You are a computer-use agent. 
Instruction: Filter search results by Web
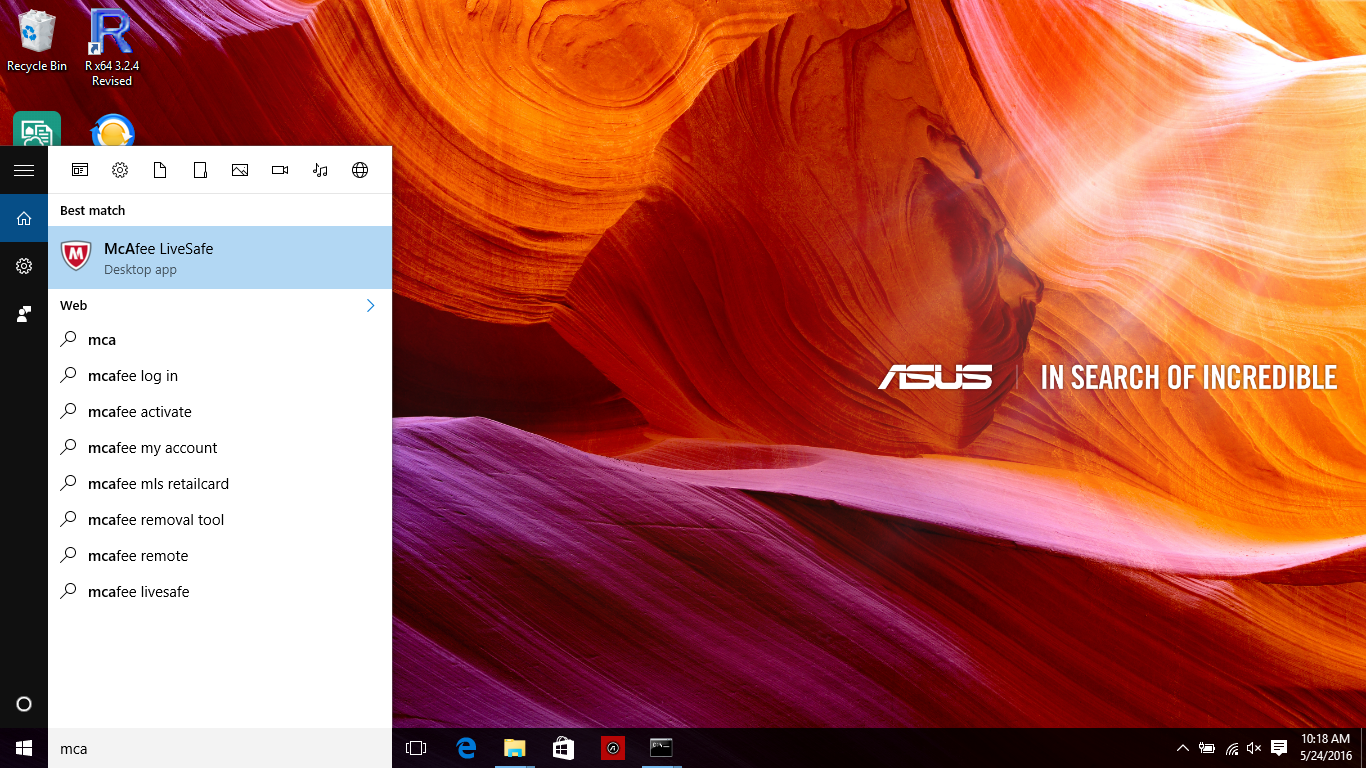360,170
